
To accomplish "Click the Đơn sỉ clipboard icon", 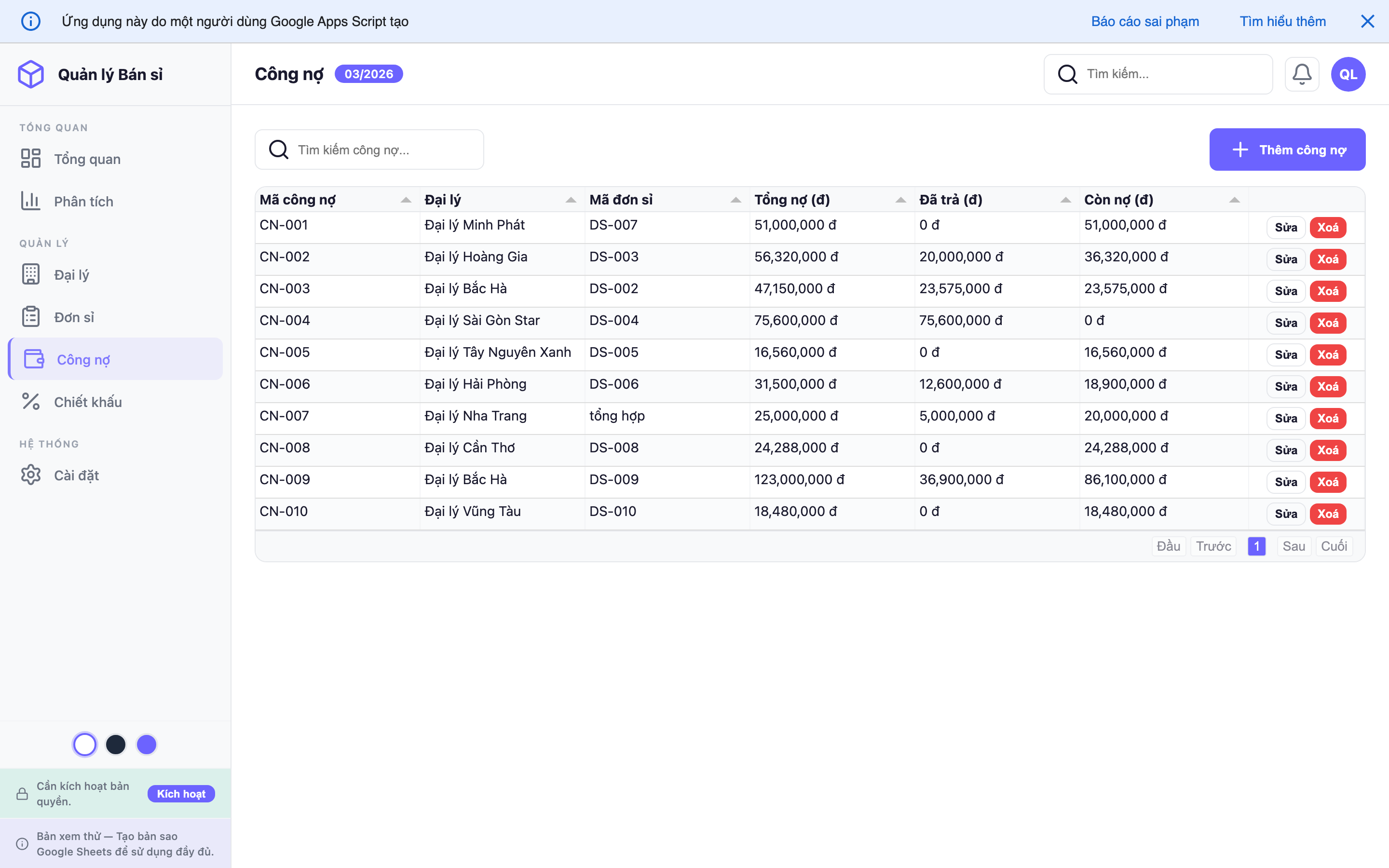I will pyautogui.click(x=31, y=316).
